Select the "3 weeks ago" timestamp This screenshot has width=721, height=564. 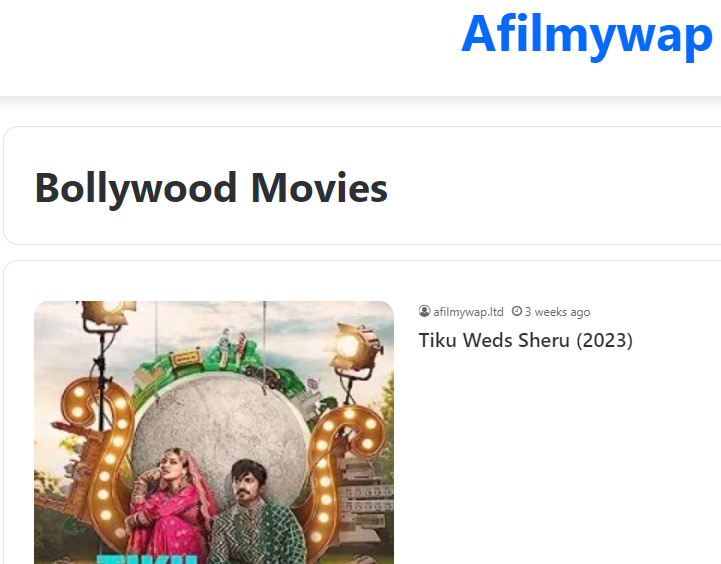557,312
